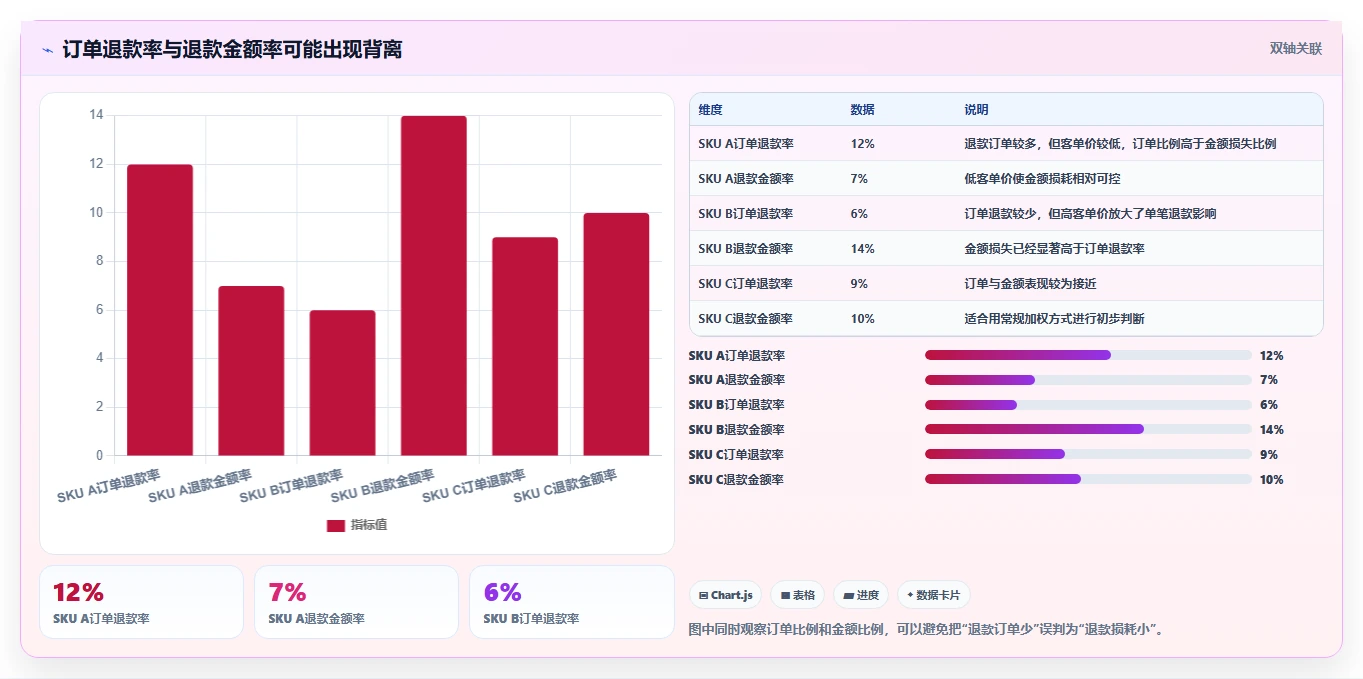Image resolution: width=1363 pixels, height=679 pixels.
Task: Click the SKU C退款金额率 bar in chart
Action: 616,334
